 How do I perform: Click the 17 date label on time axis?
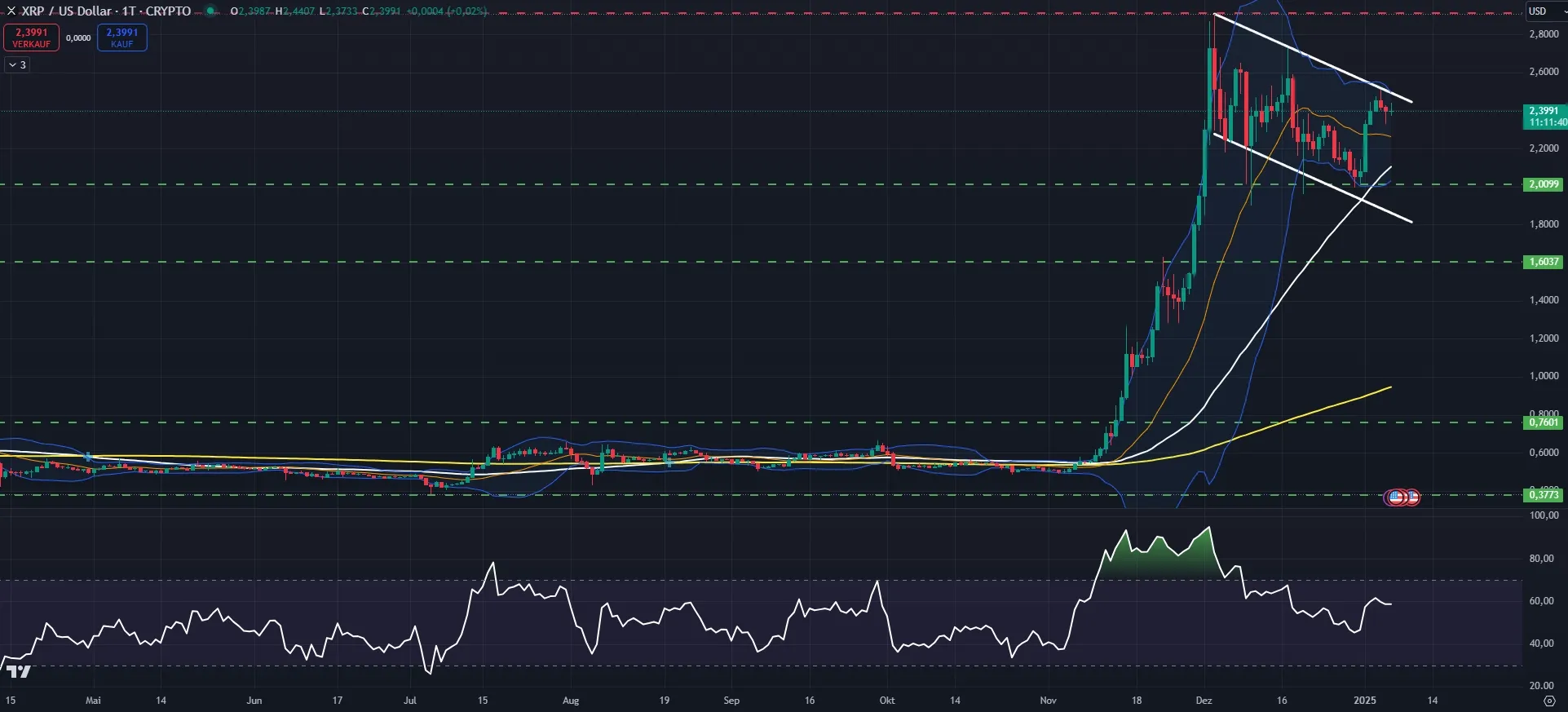click(x=338, y=701)
